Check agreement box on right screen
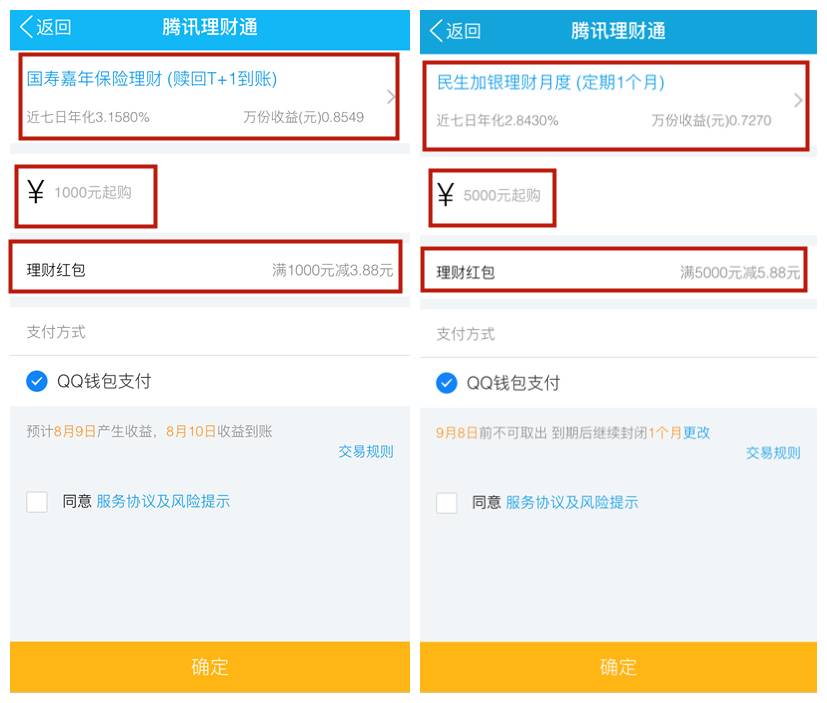827x703 pixels. point(446,503)
